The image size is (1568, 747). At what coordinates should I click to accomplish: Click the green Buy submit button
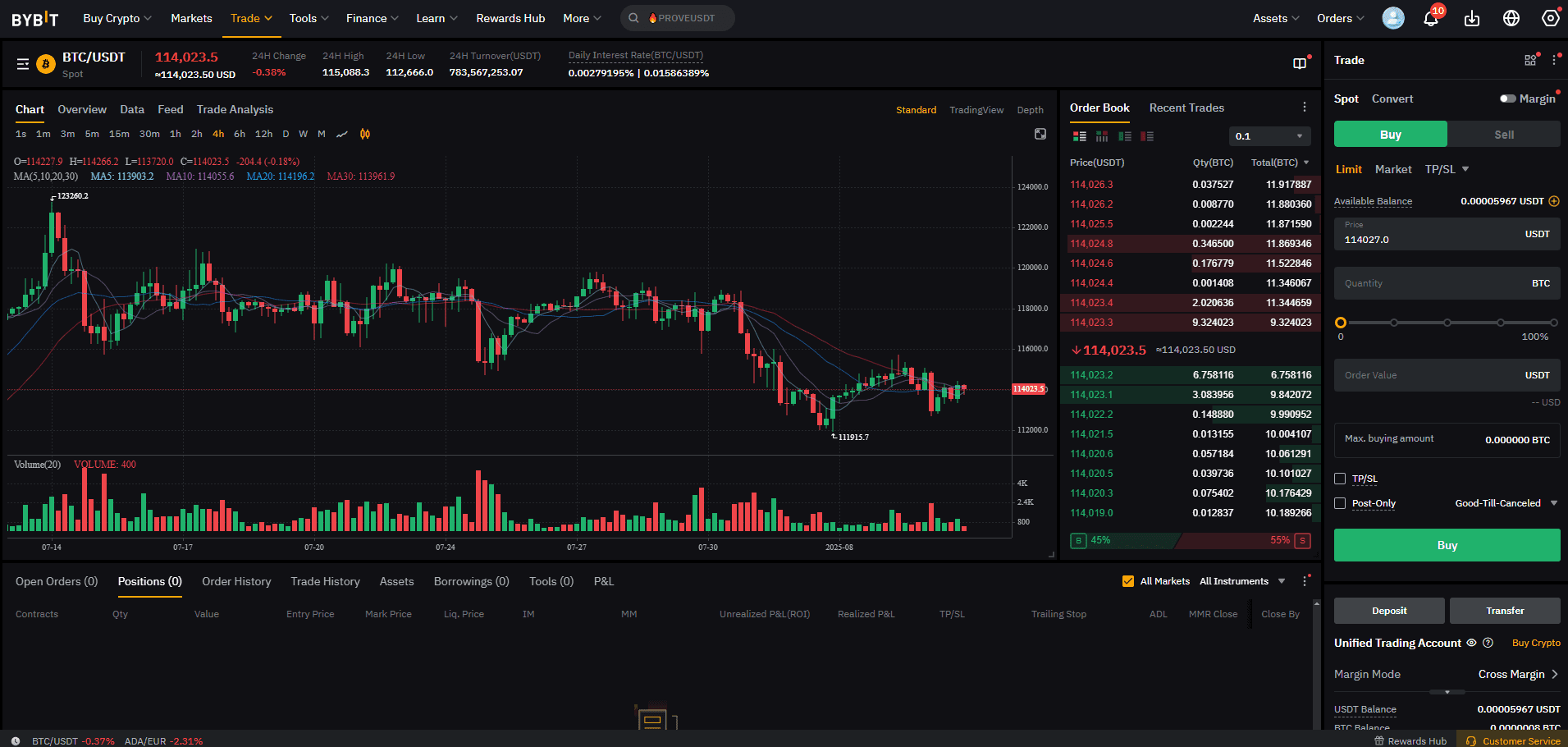pos(1447,545)
